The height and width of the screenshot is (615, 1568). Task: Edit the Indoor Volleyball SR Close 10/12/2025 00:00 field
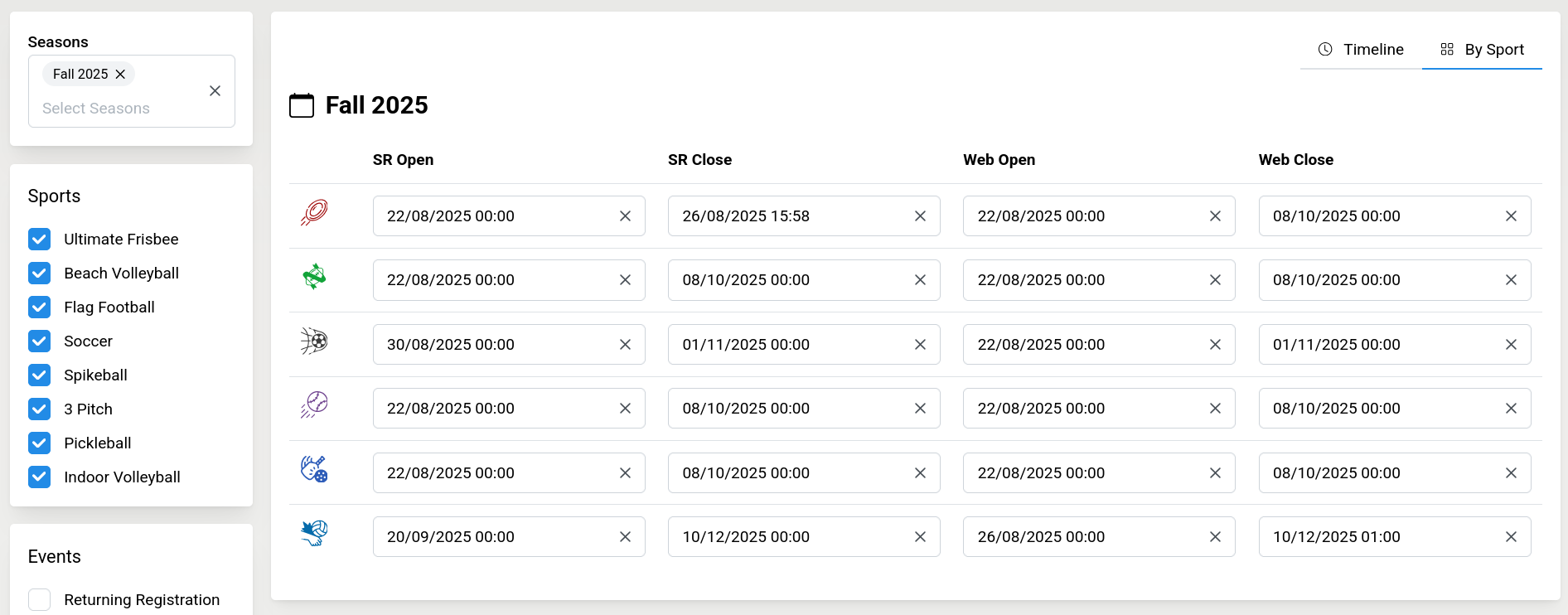804,537
